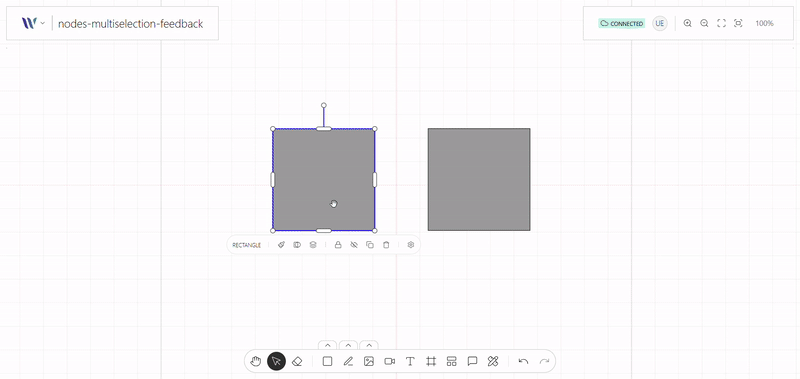Fit the canvas content to the screen
The height and width of the screenshot is (379, 800).
738,23
